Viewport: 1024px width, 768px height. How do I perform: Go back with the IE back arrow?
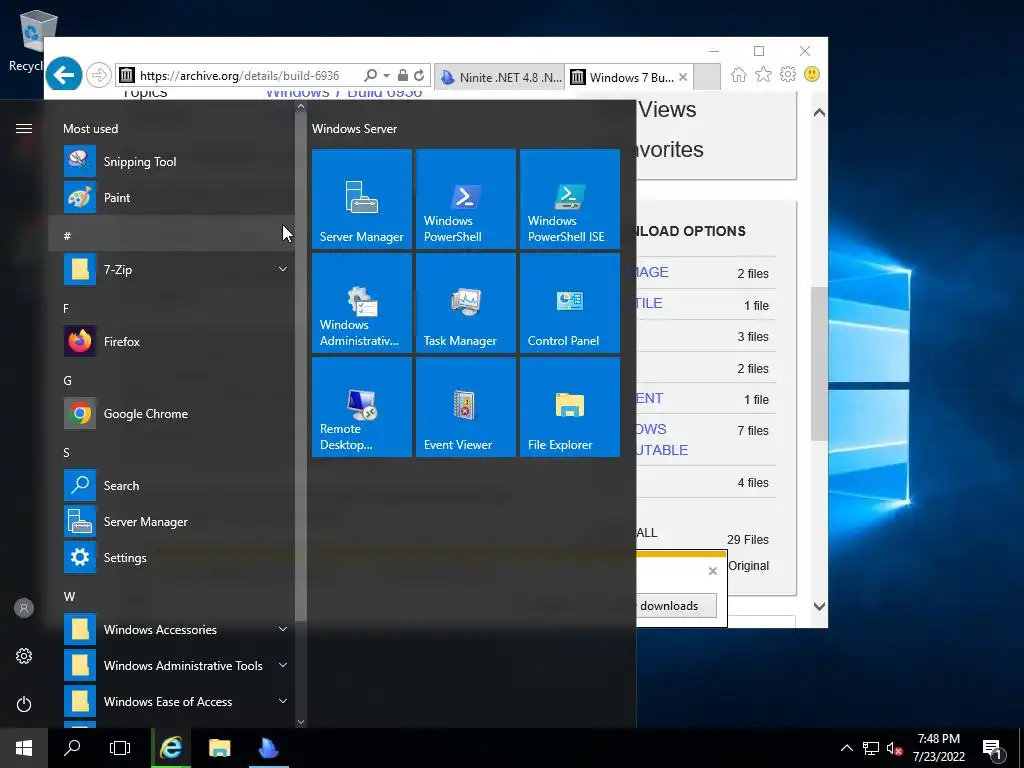[64, 75]
